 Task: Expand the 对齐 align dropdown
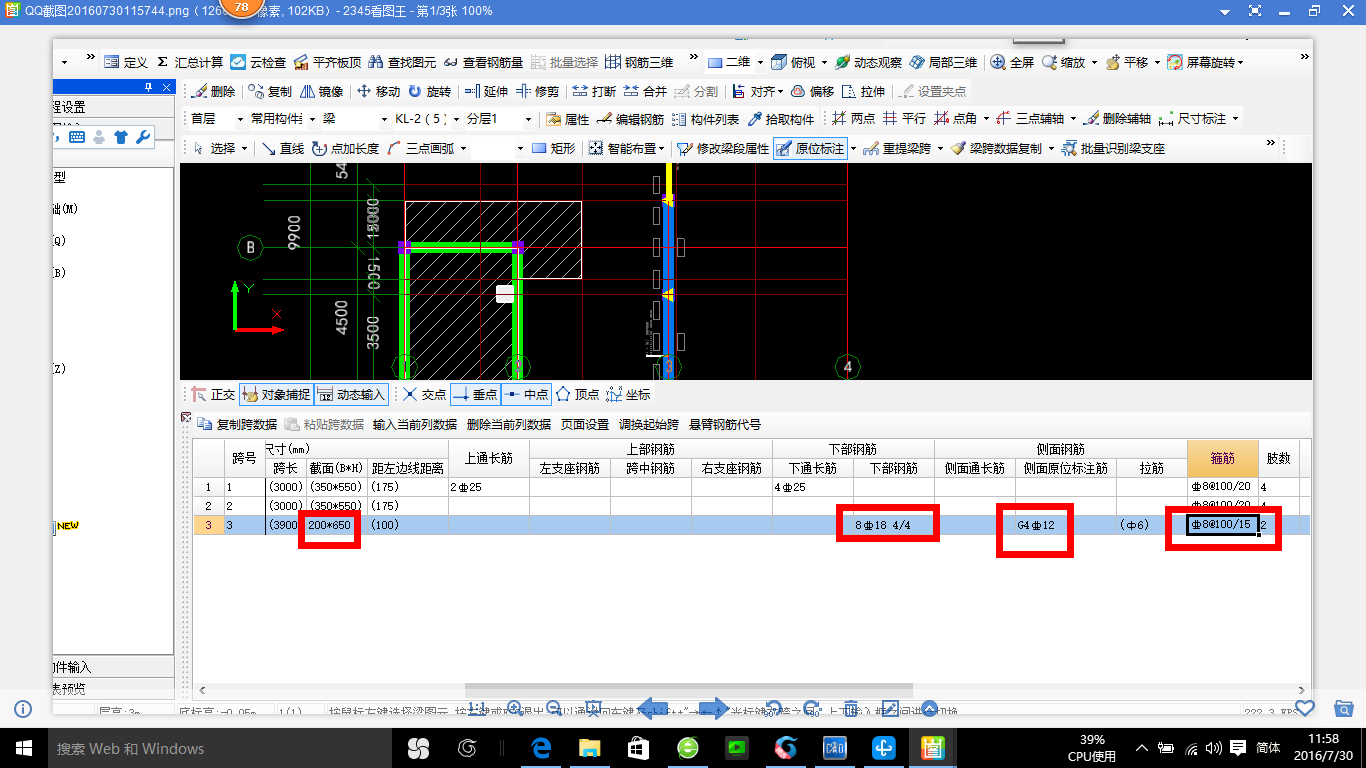click(x=782, y=91)
